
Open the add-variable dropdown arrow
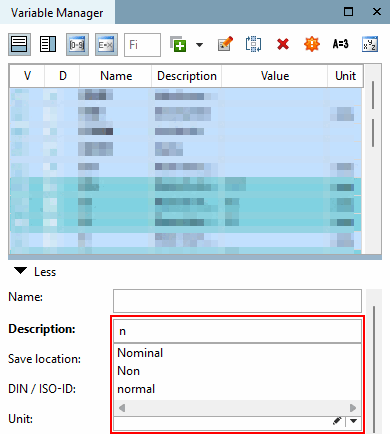199,45
